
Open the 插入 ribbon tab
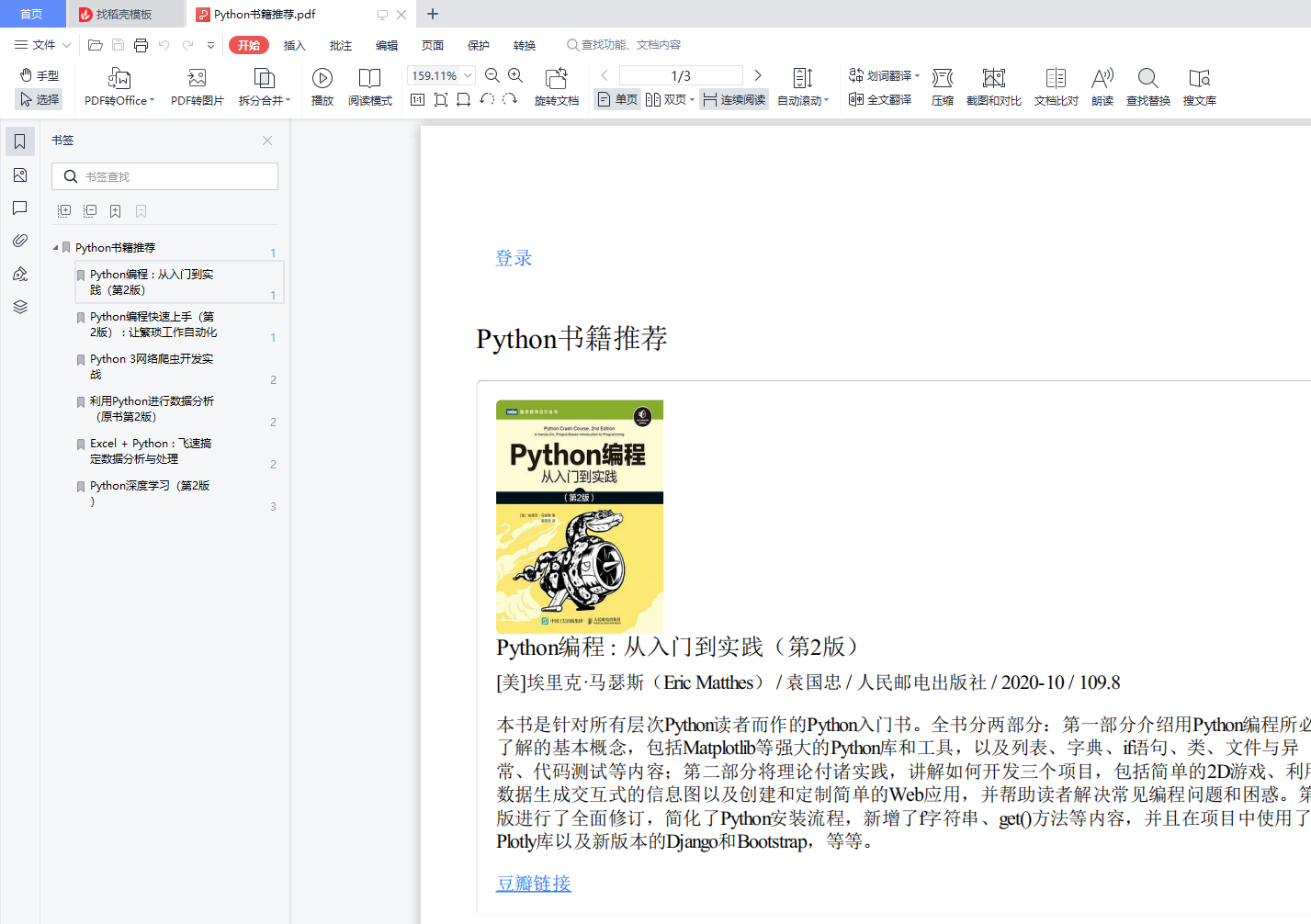(x=295, y=45)
